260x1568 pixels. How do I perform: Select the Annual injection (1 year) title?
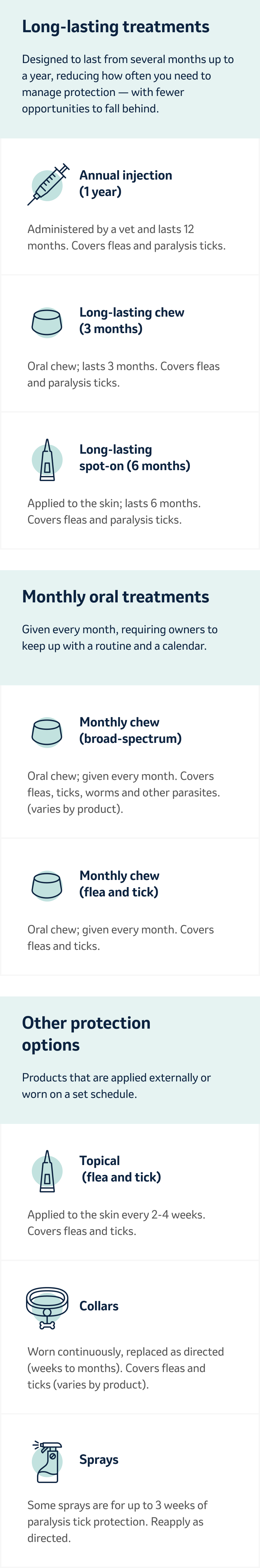[126, 184]
